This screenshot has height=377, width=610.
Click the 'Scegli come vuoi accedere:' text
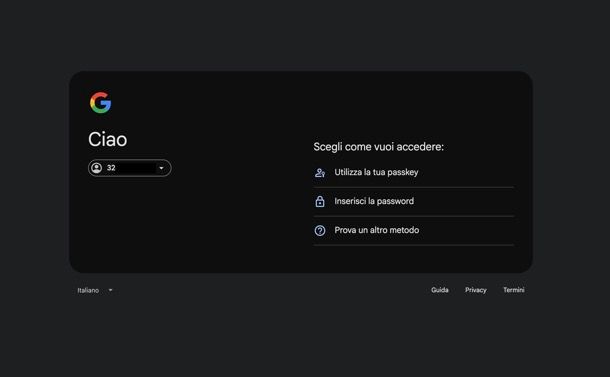click(379, 147)
